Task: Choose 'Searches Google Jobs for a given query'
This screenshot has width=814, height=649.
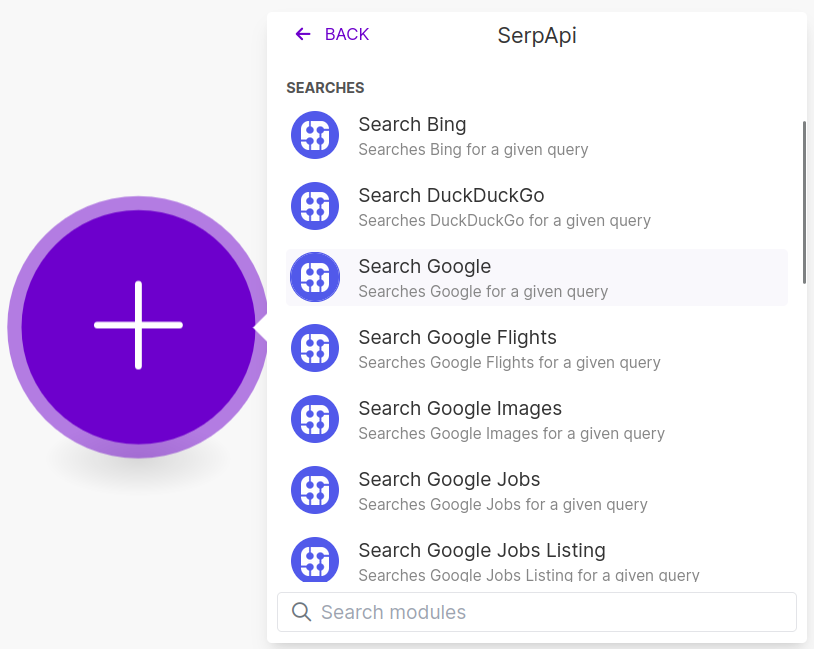Action: 503,505
